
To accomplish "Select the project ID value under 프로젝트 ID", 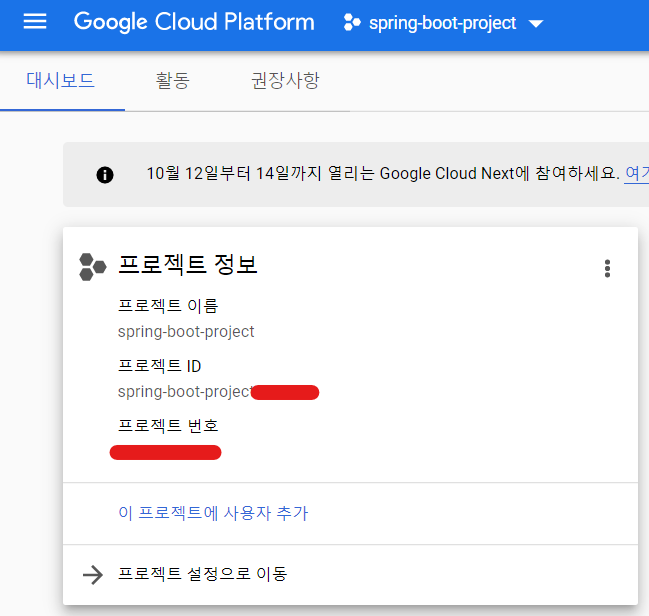I will point(218,392).
